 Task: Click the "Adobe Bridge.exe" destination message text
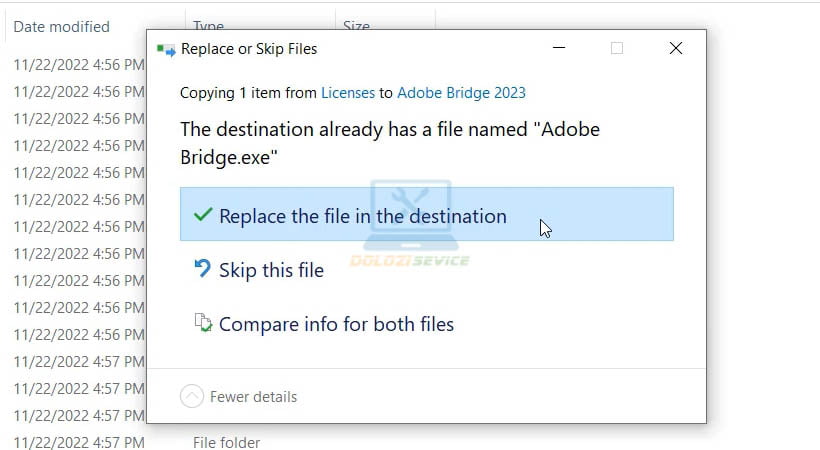coord(390,143)
